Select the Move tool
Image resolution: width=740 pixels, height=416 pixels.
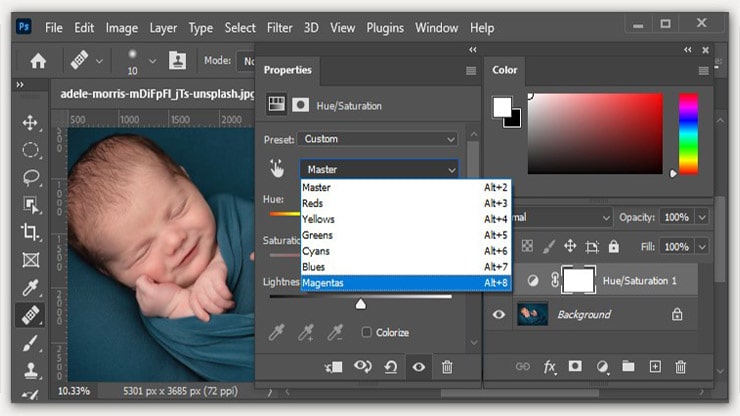pyautogui.click(x=30, y=122)
